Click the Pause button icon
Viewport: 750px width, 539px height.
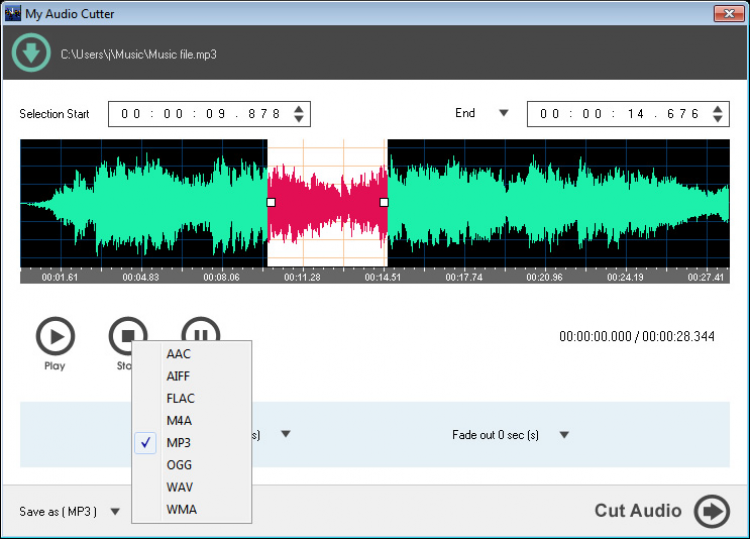pos(200,331)
